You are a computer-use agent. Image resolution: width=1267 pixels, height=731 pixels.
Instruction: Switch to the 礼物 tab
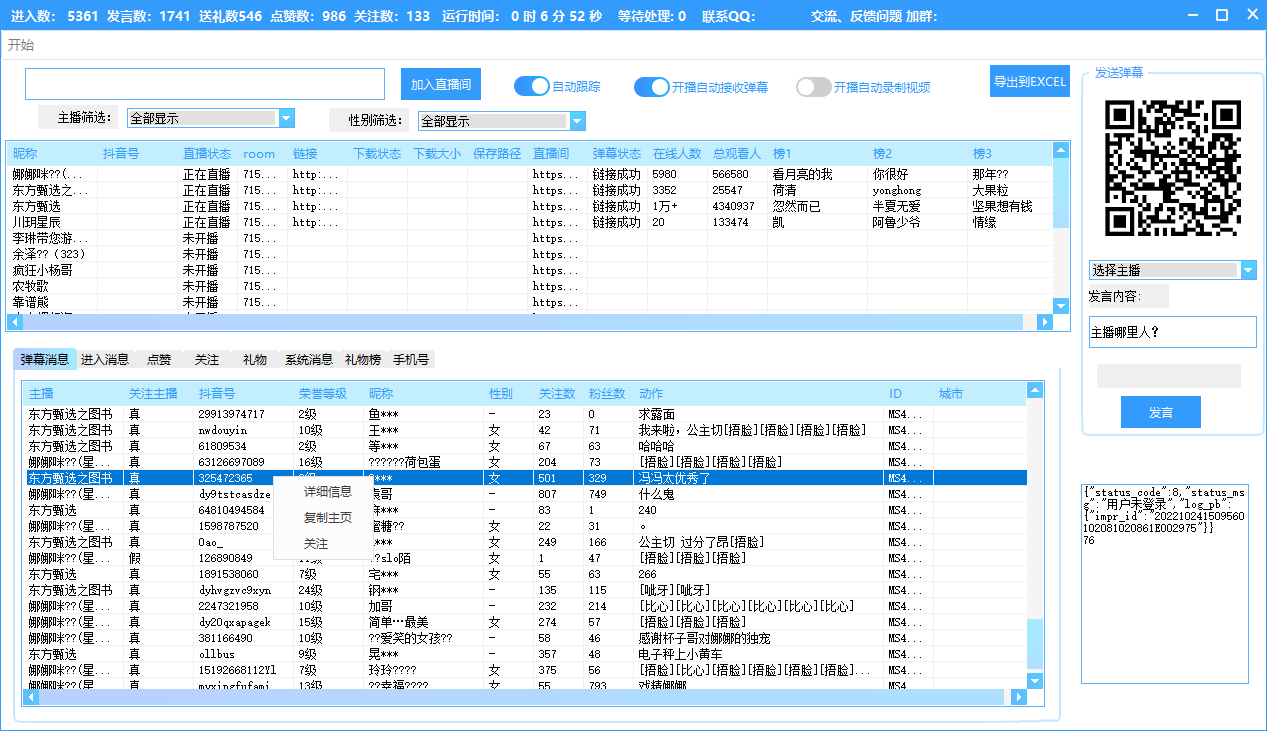click(x=255, y=359)
